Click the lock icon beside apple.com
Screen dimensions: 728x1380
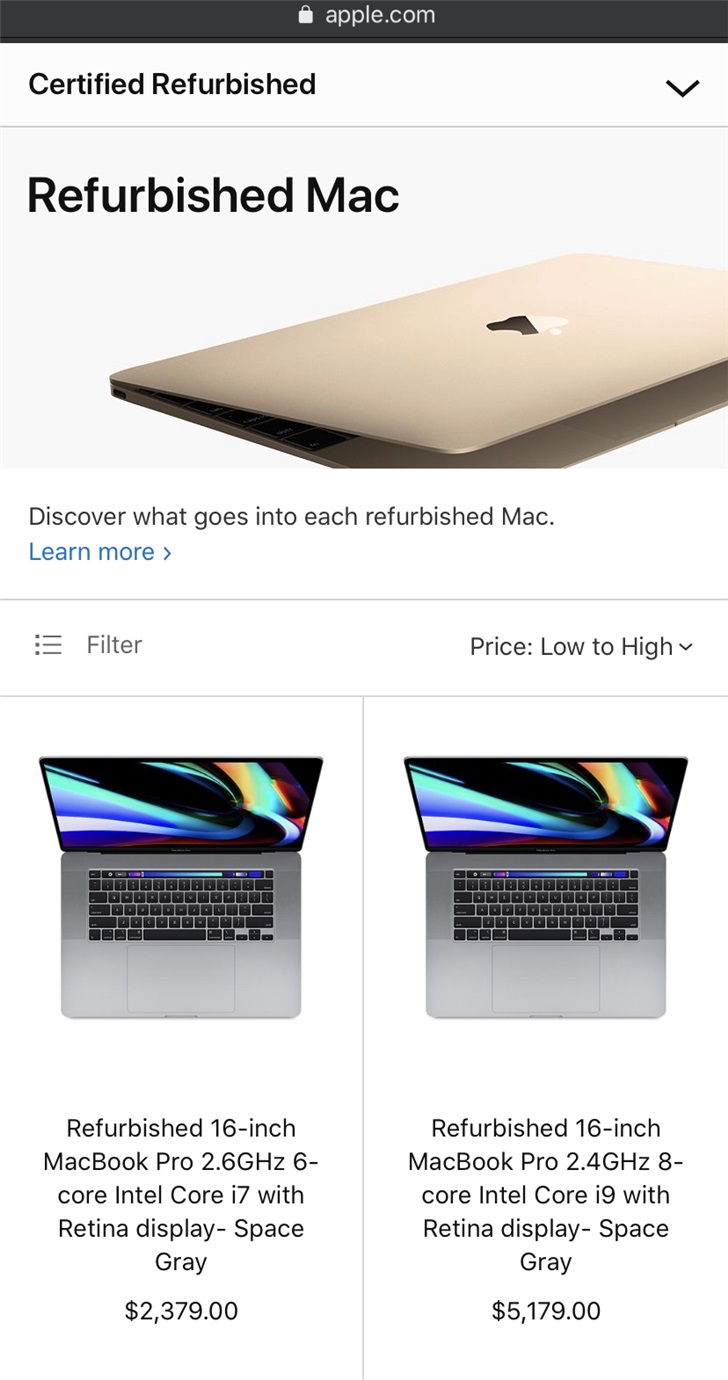(x=306, y=15)
